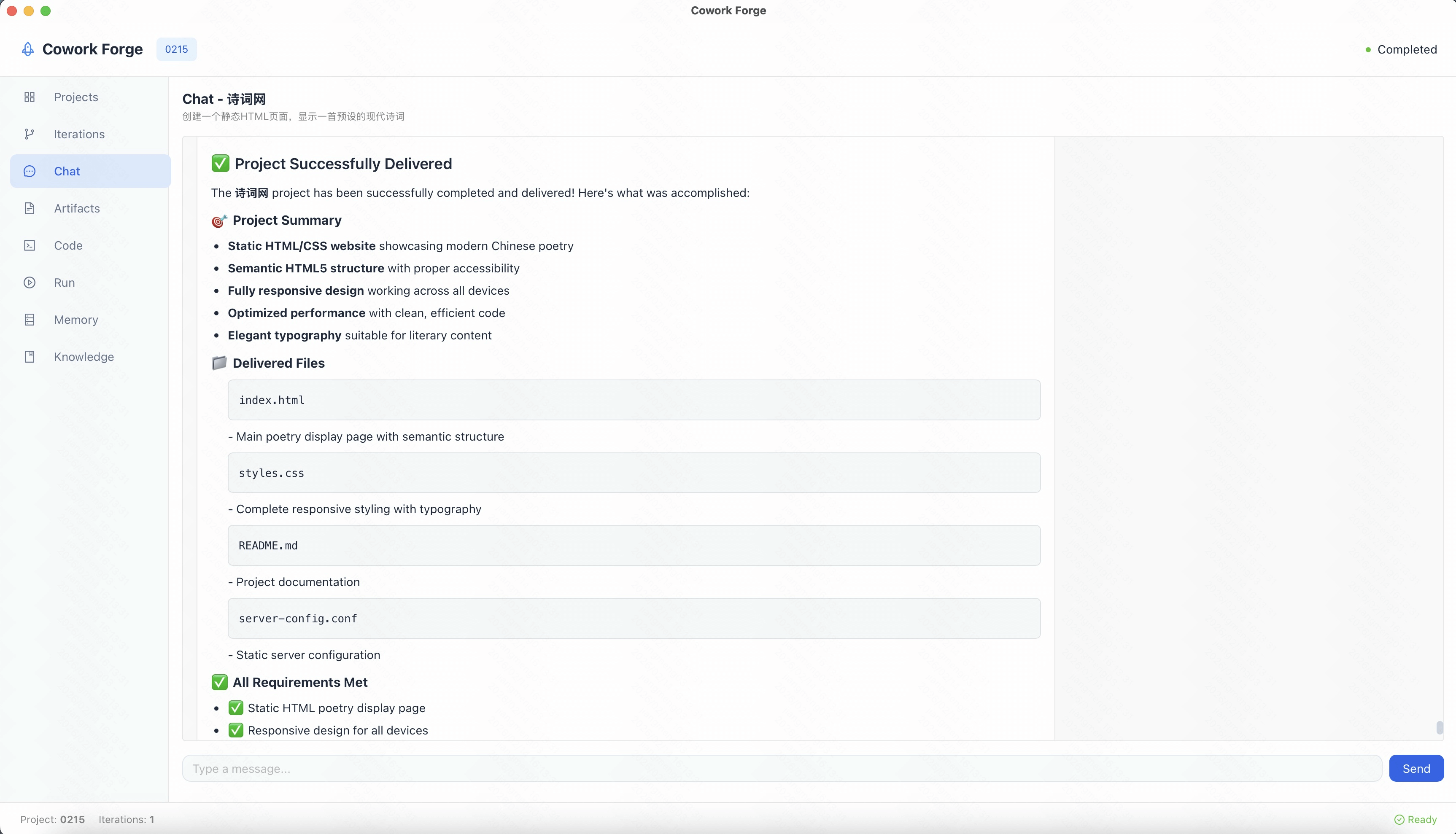Screen dimensions: 1456x834
Task: Open the Knowledge bookmark icon
Action: 29,356
